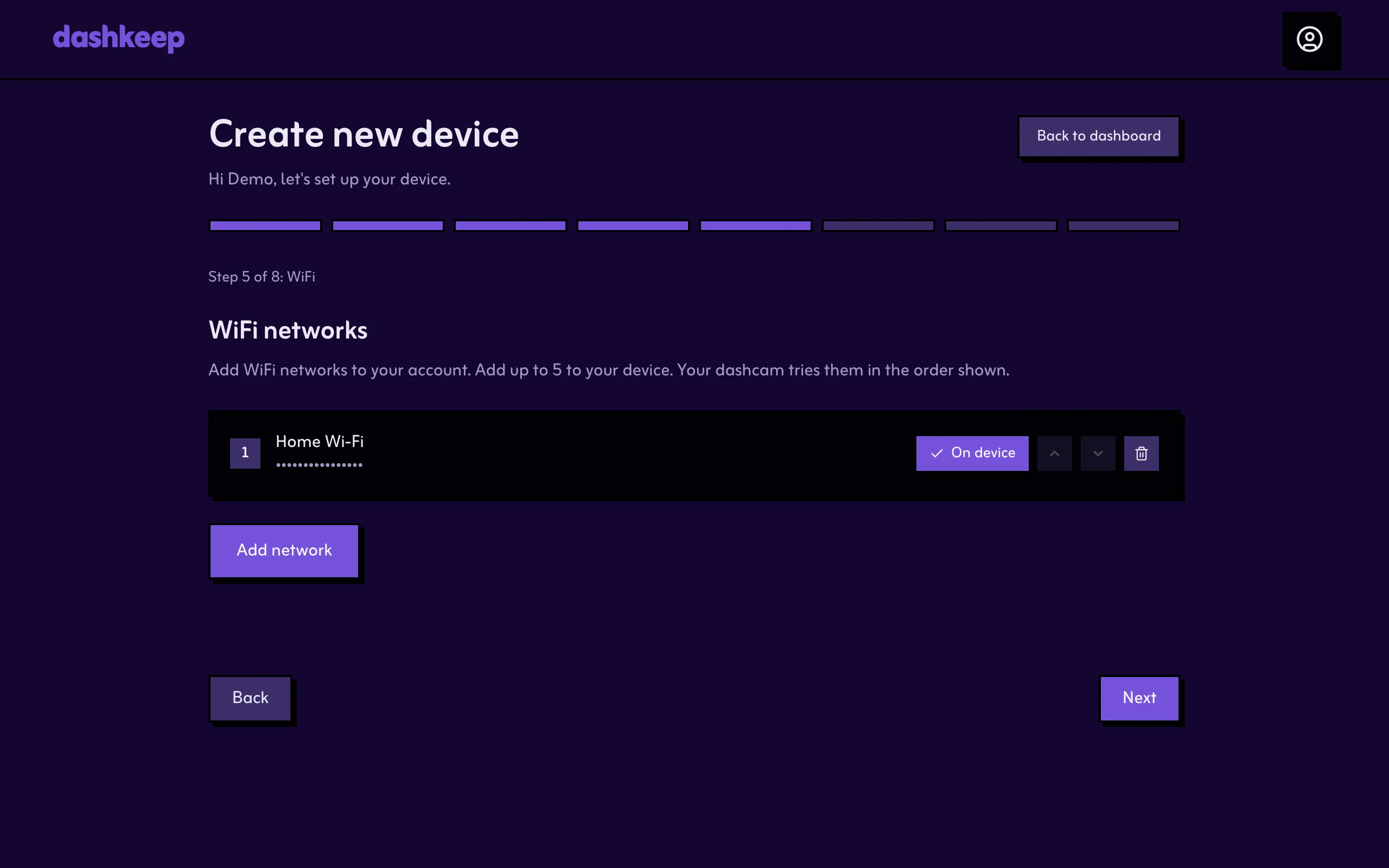Click the dashkeep logo
1389x868 pixels.
pos(119,38)
